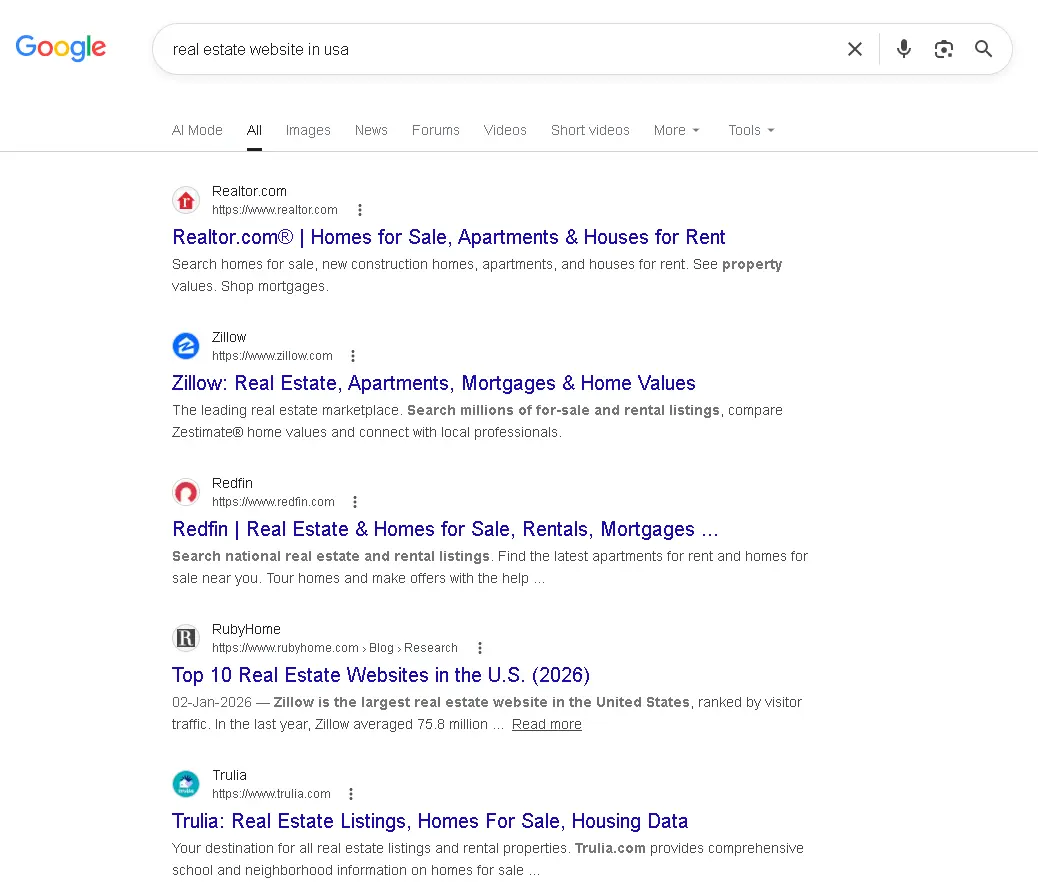Start voice search with microphone icon

904,49
